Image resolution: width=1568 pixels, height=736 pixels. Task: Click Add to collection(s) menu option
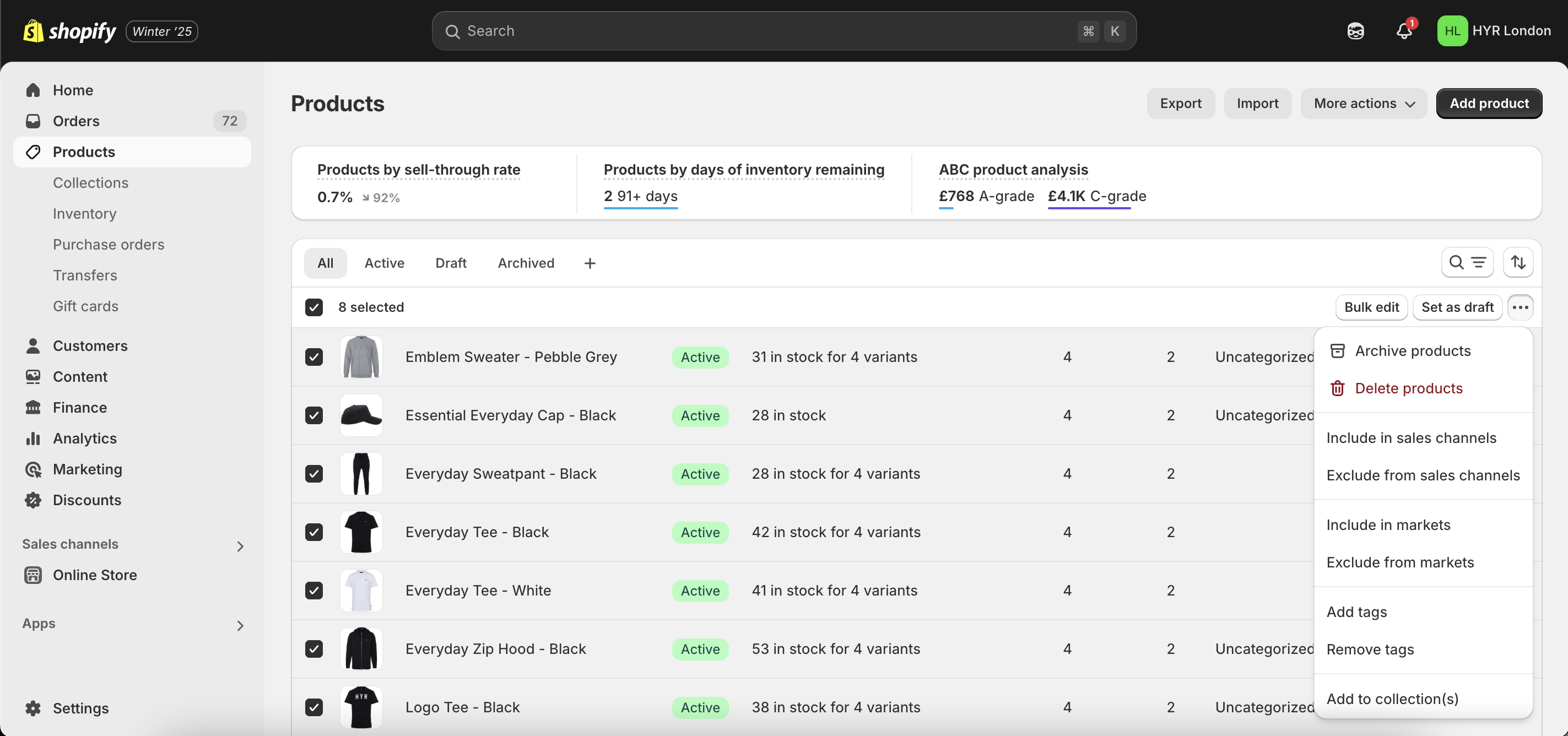(x=1392, y=698)
